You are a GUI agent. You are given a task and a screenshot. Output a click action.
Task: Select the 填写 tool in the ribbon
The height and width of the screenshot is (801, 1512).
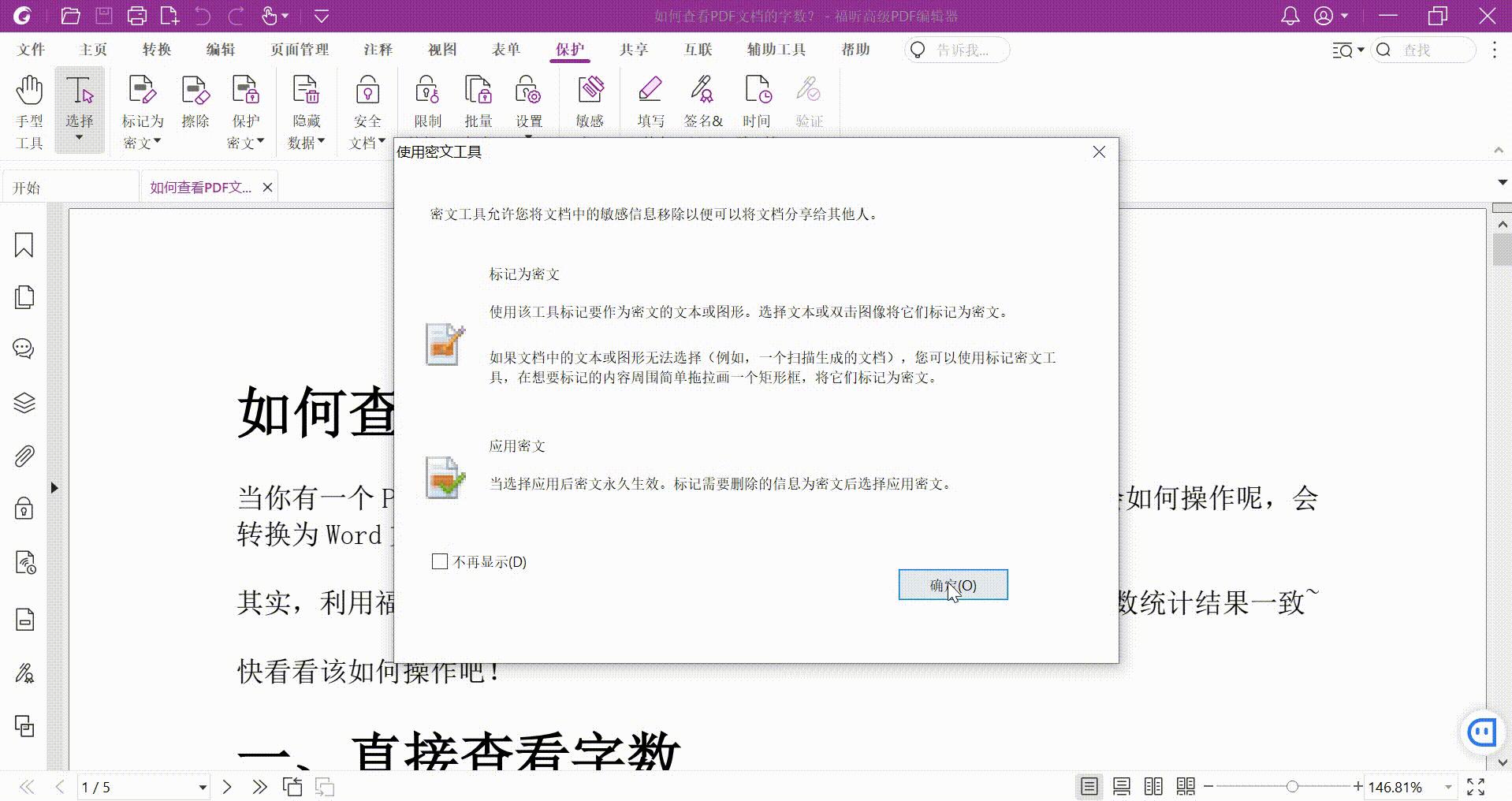tap(650, 101)
